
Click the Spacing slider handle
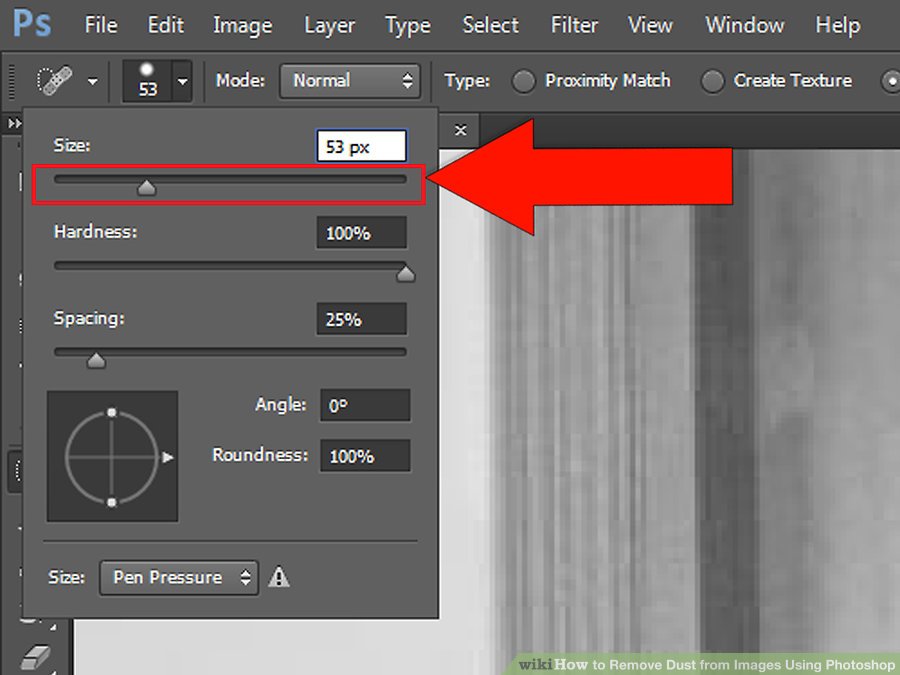96,360
